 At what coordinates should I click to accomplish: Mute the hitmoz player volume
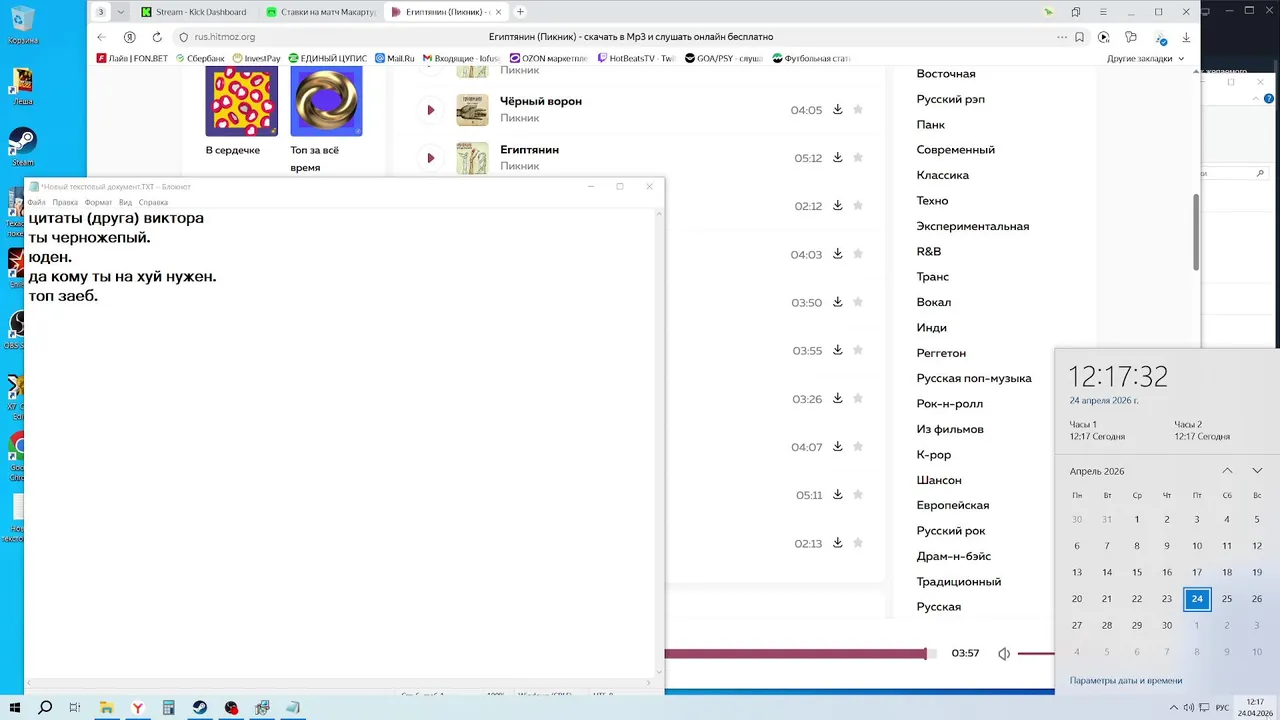pyautogui.click(x=1004, y=654)
